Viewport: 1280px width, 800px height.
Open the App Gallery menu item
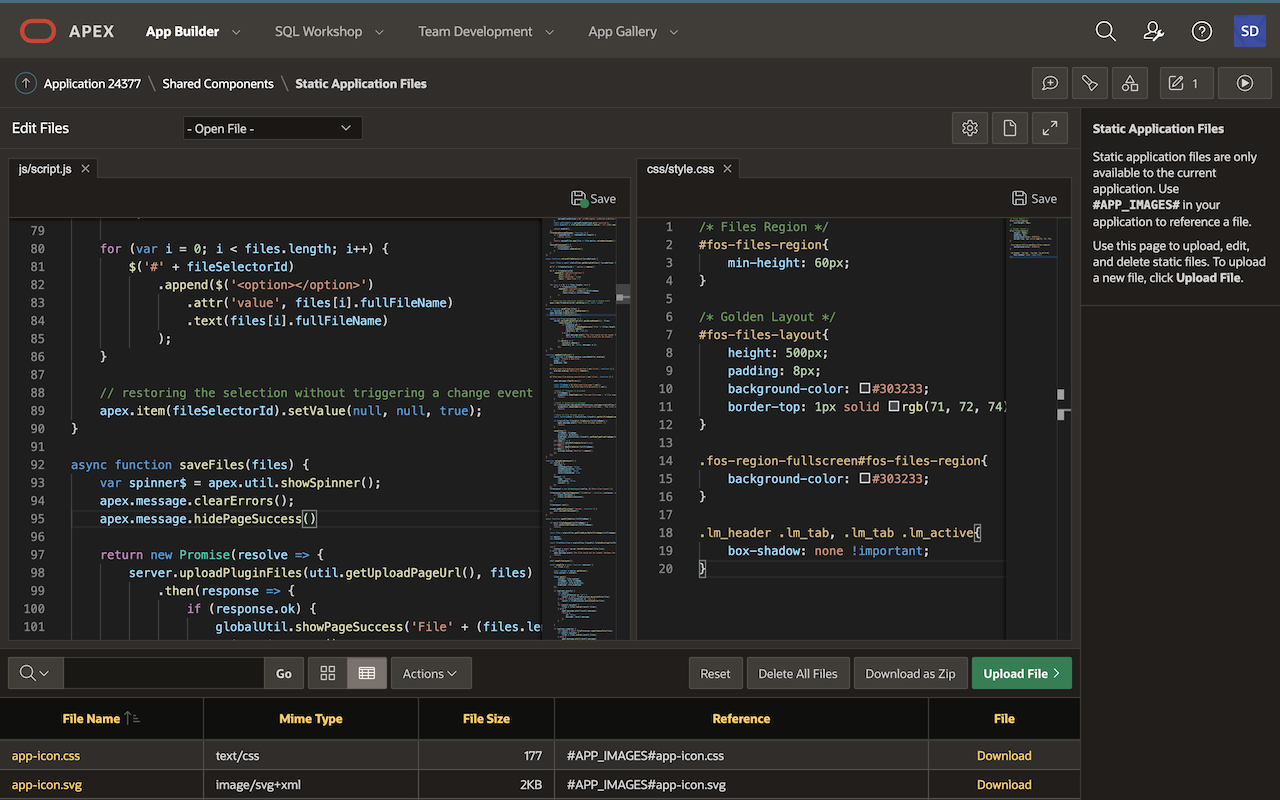(x=622, y=31)
